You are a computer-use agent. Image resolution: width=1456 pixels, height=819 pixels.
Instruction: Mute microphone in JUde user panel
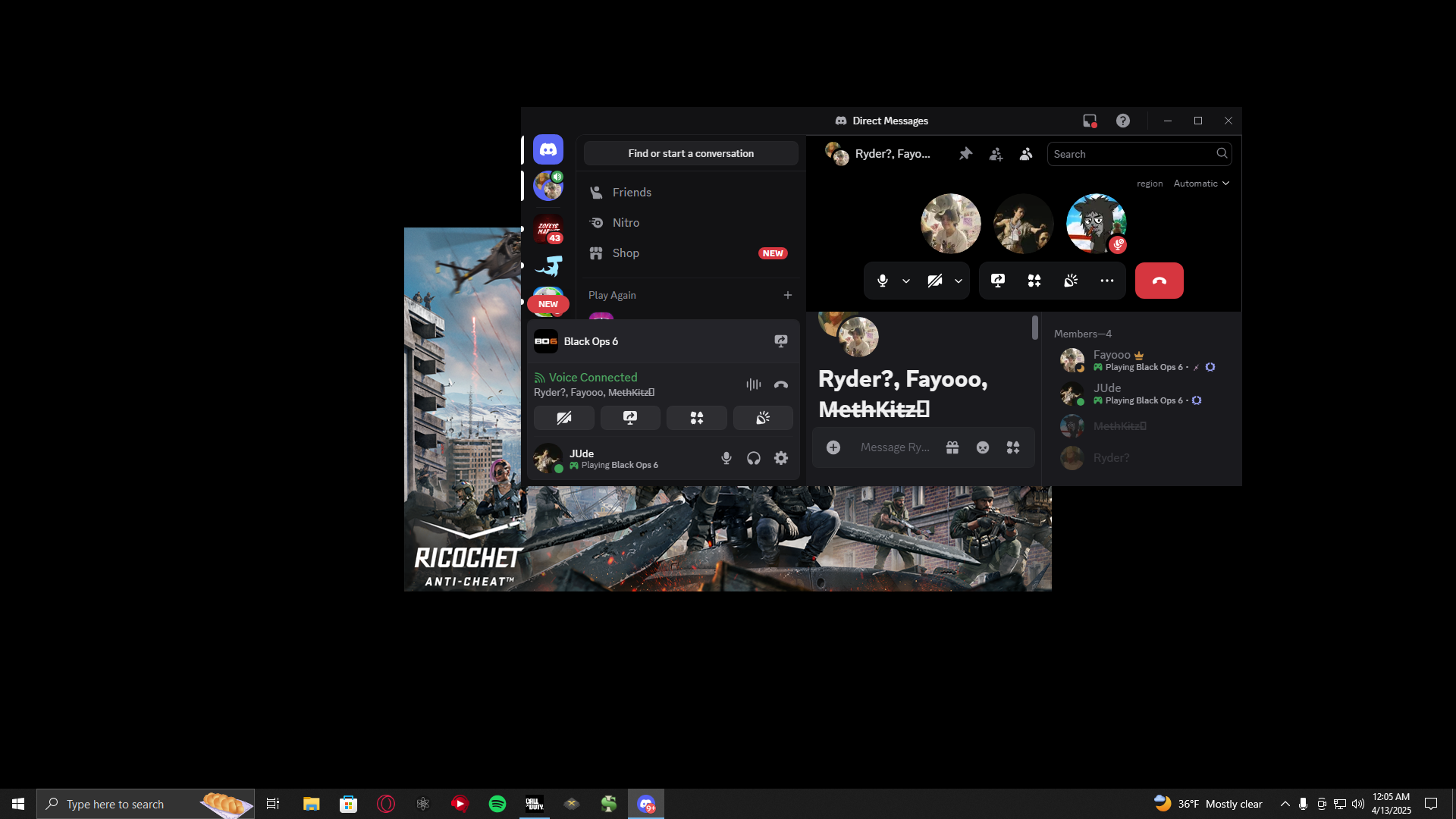(726, 458)
